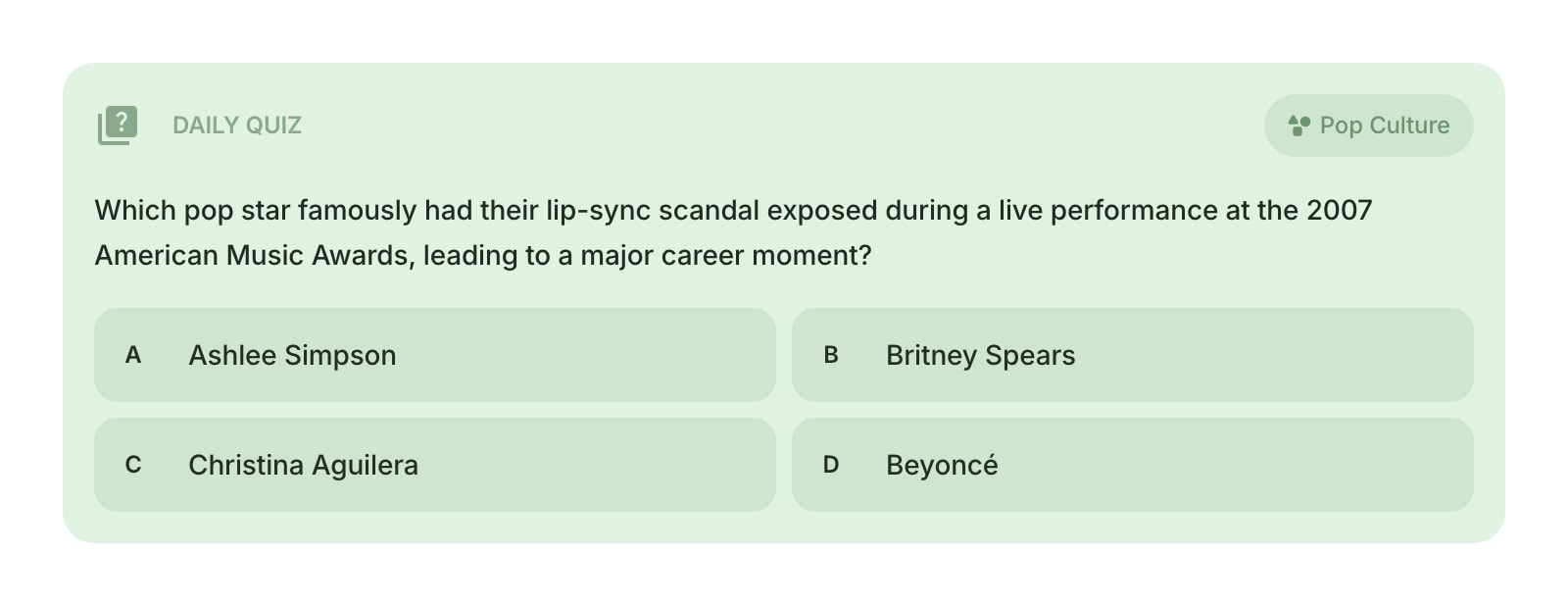Click the quiz question-mark icon

[x=118, y=126]
